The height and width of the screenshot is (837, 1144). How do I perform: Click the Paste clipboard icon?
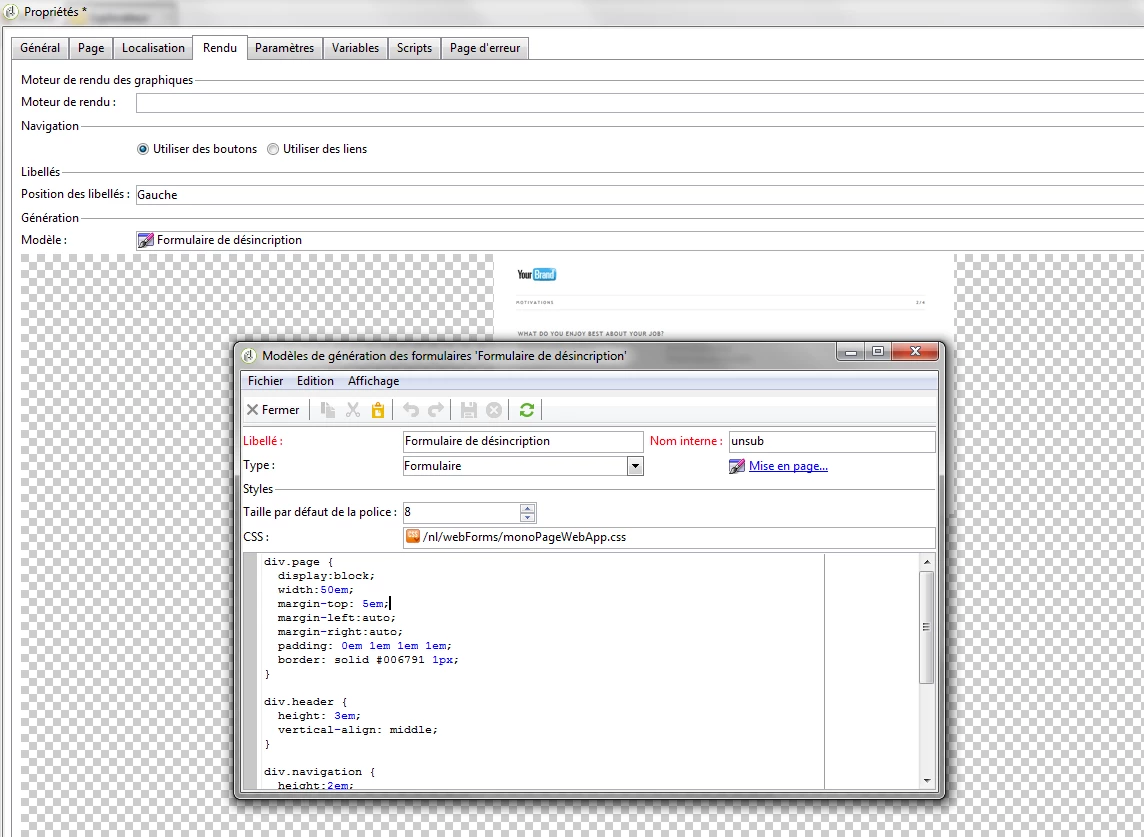coord(378,410)
